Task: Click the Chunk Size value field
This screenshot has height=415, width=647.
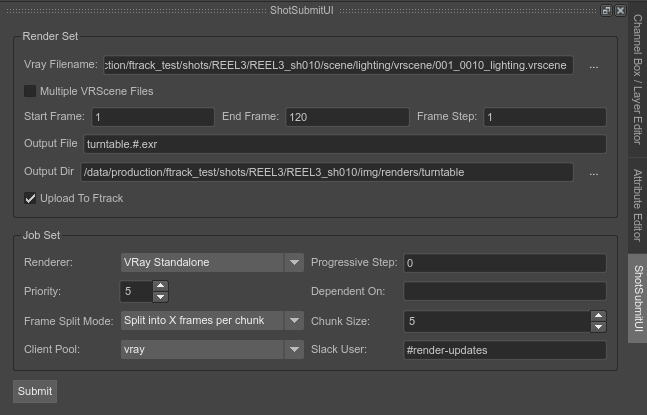Action: point(497,321)
